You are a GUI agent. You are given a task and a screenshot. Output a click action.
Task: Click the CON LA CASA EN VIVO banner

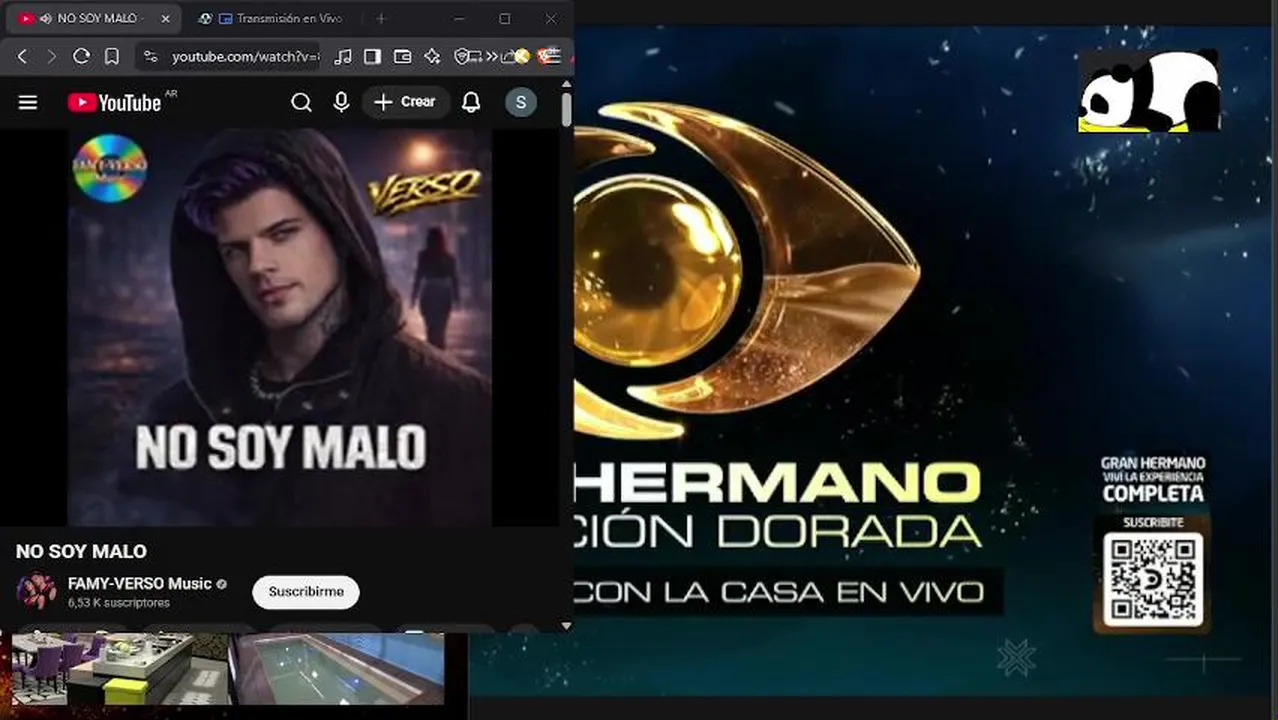click(x=788, y=591)
